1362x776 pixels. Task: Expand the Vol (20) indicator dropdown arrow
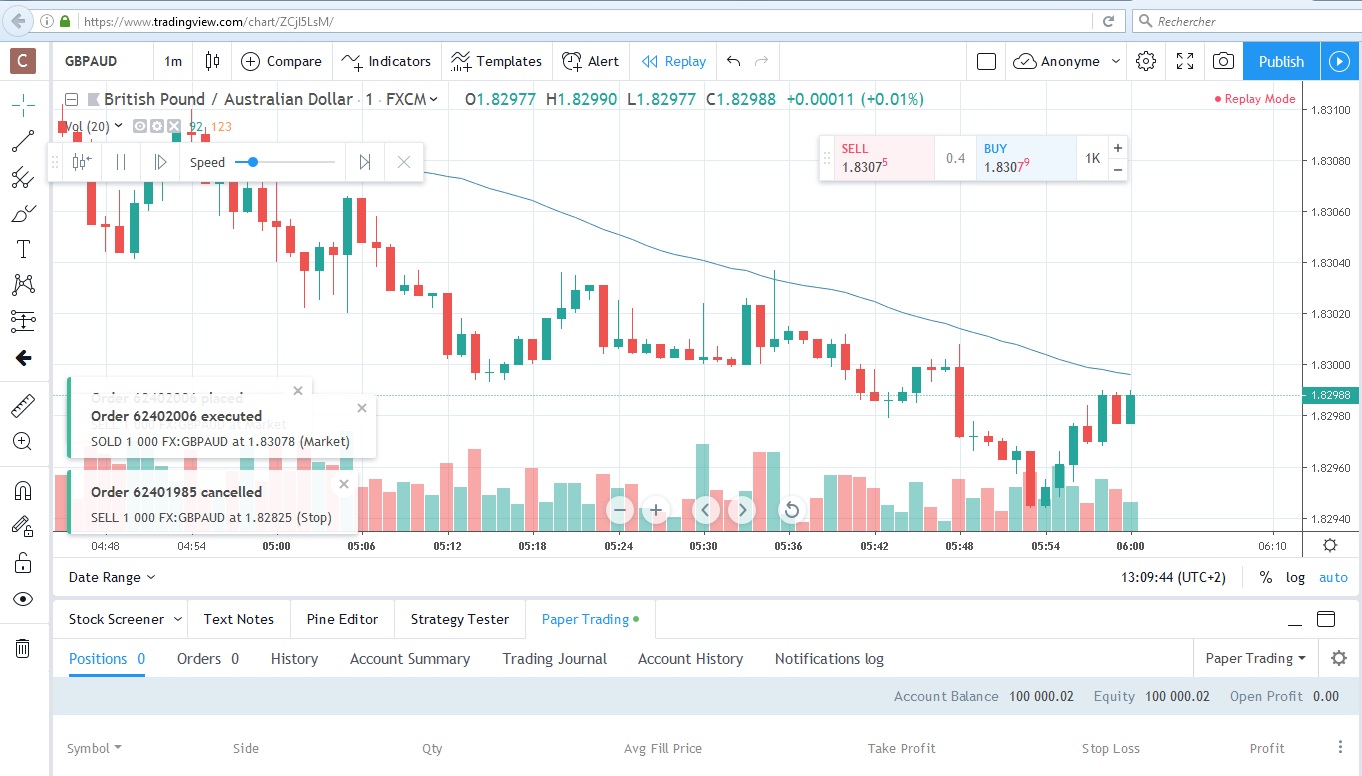[x=119, y=125]
